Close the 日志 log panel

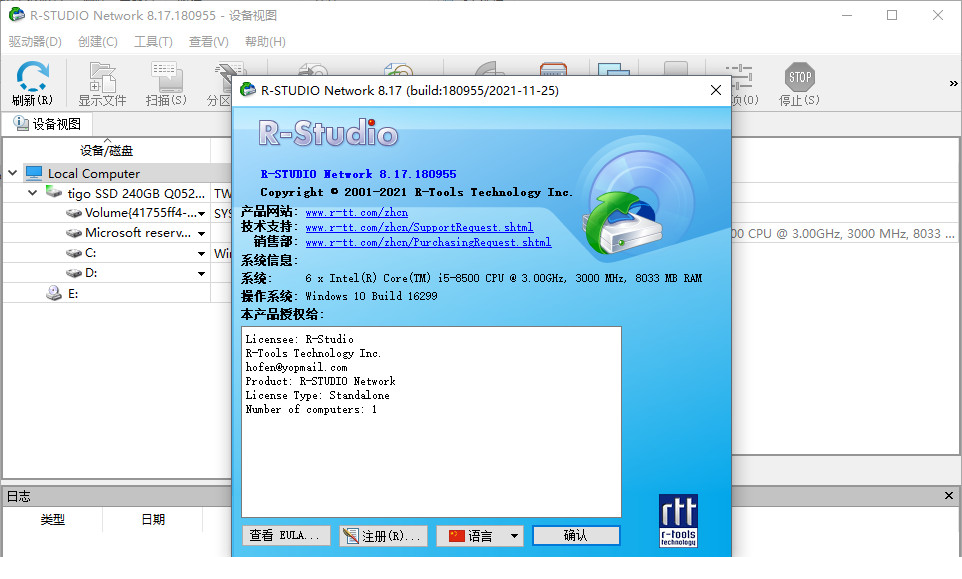(949, 496)
